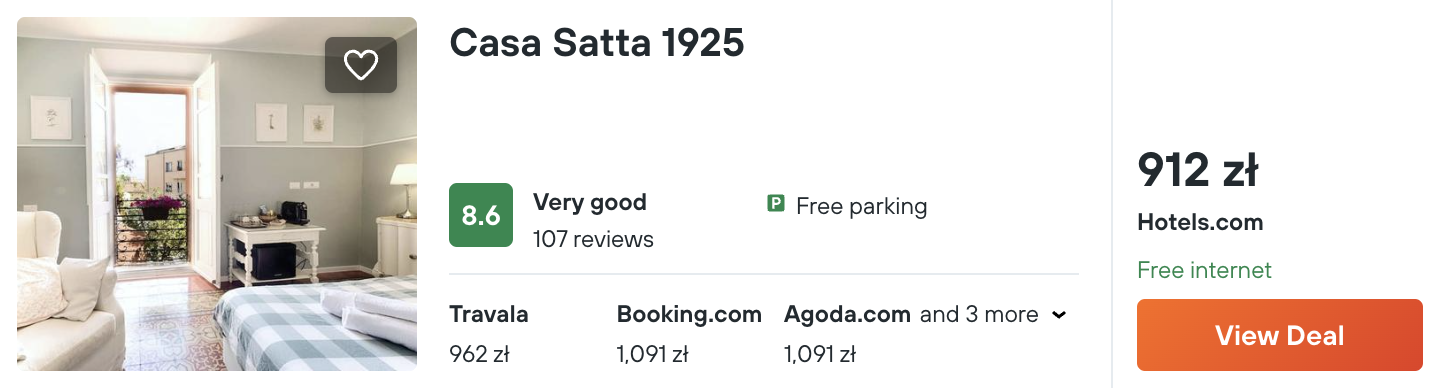Screen dimensions: 1436x388
Task: Click the Free parking text
Action: click(x=861, y=206)
